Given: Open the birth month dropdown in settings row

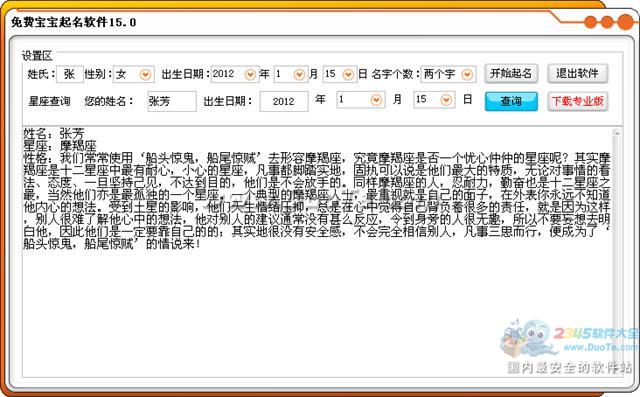Looking at the screenshot, I should (299, 75).
